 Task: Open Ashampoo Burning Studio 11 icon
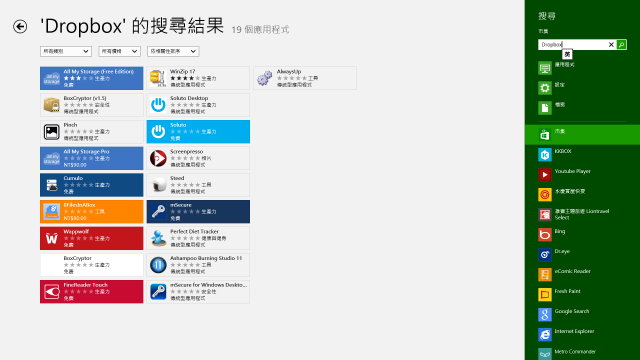pyautogui.click(x=158, y=265)
